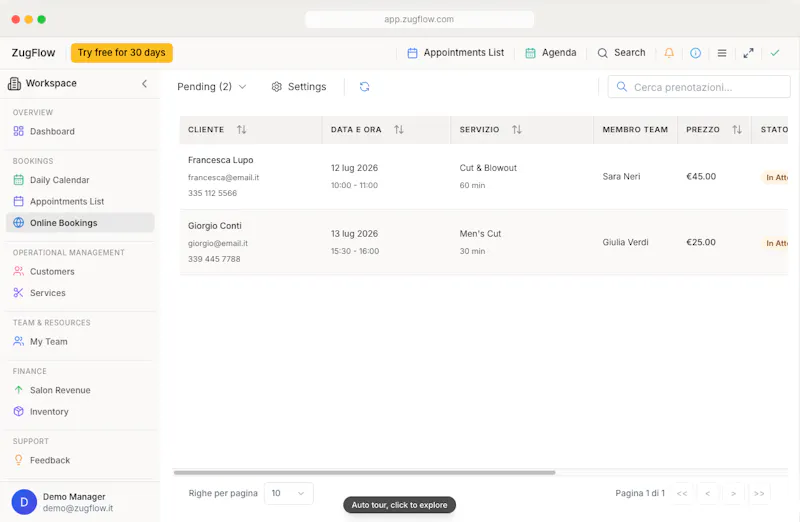The width and height of the screenshot is (800, 522).
Task: Open bookings Settings button
Action: click(298, 87)
